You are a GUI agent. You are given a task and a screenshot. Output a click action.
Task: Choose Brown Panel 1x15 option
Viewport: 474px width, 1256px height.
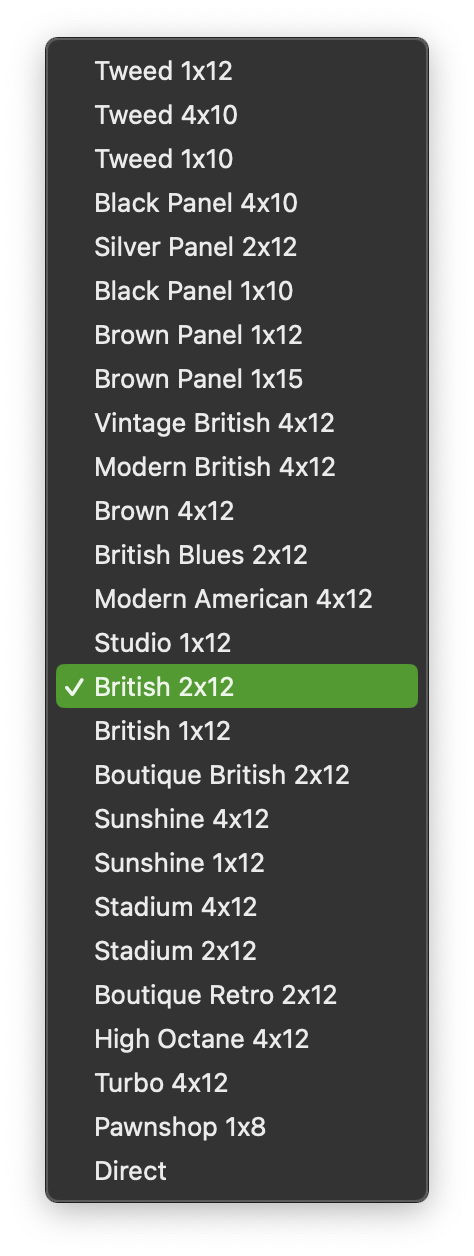coord(237,379)
